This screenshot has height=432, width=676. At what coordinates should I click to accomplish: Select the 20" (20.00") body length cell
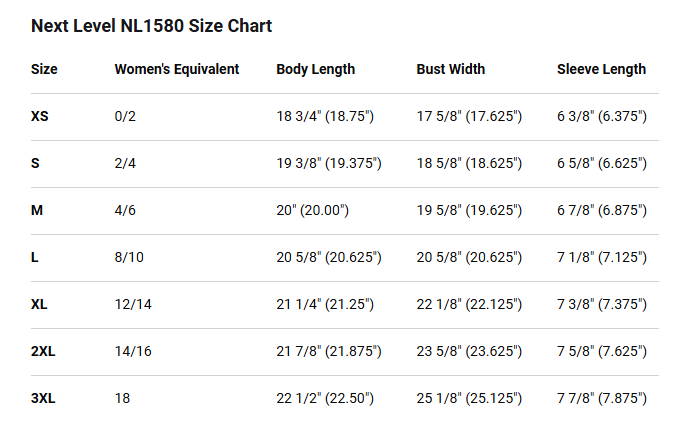[313, 210]
